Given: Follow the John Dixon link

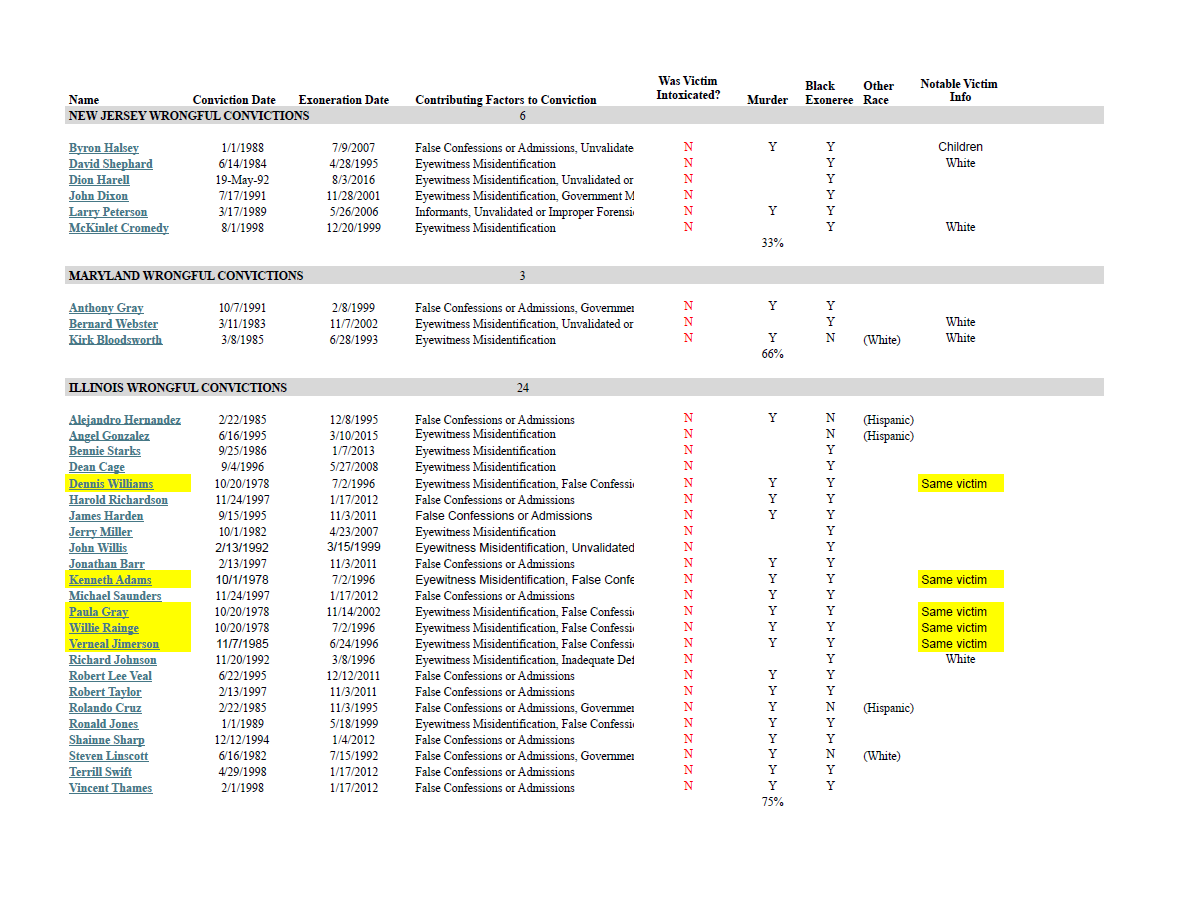Looking at the screenshot, I should pyautogui.click(x=98, y=195).
